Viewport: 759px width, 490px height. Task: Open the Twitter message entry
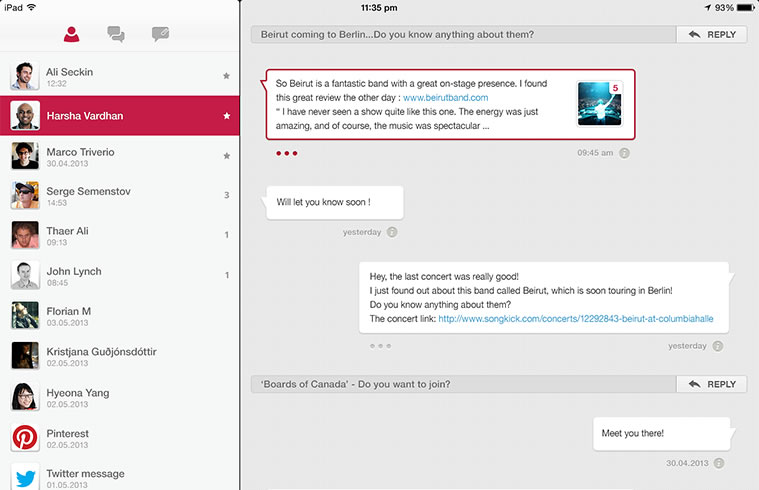click(x=120, y=476)
